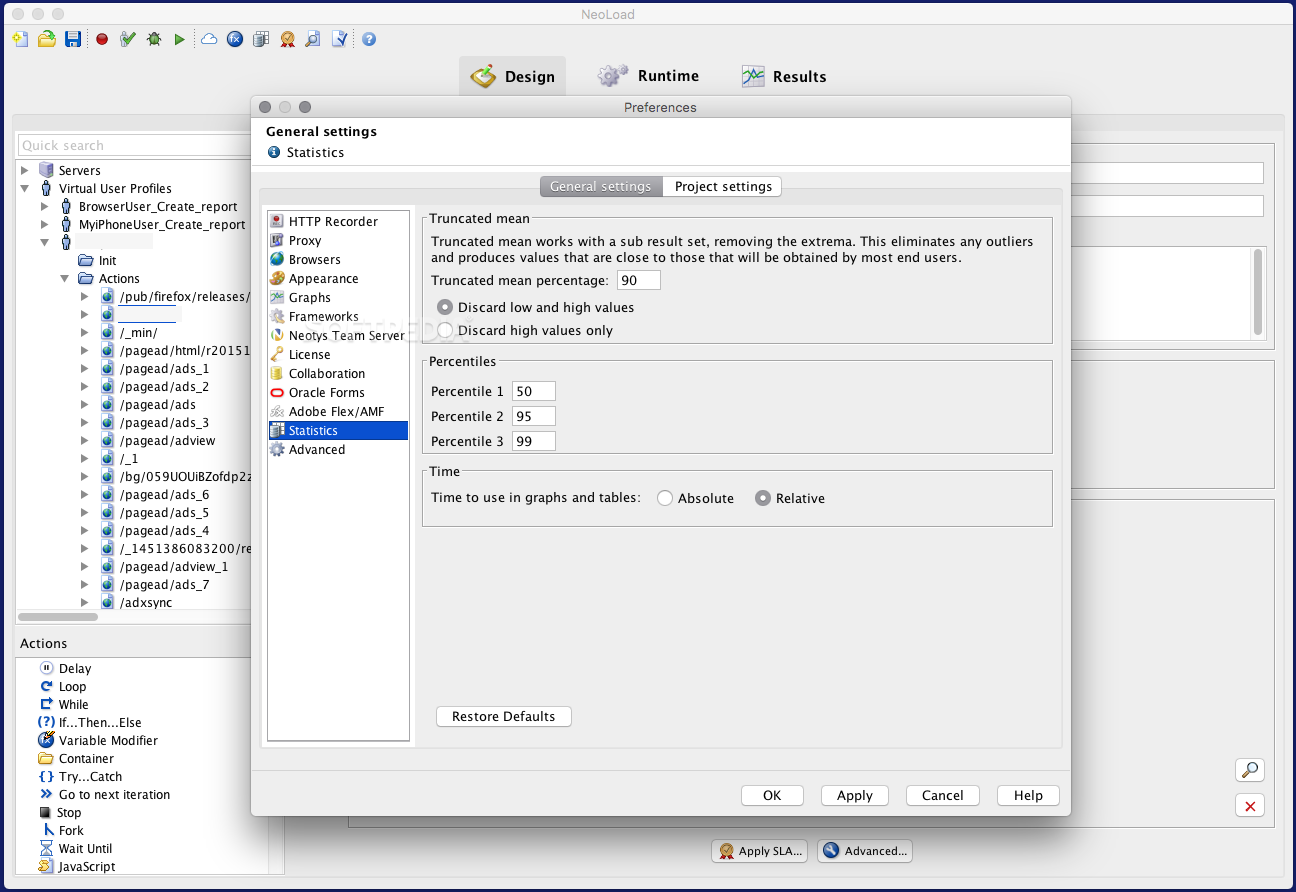Expand the /pagead/ads_1 request node
Viewport: 1296px width, 892px height.
click(85, 368)
